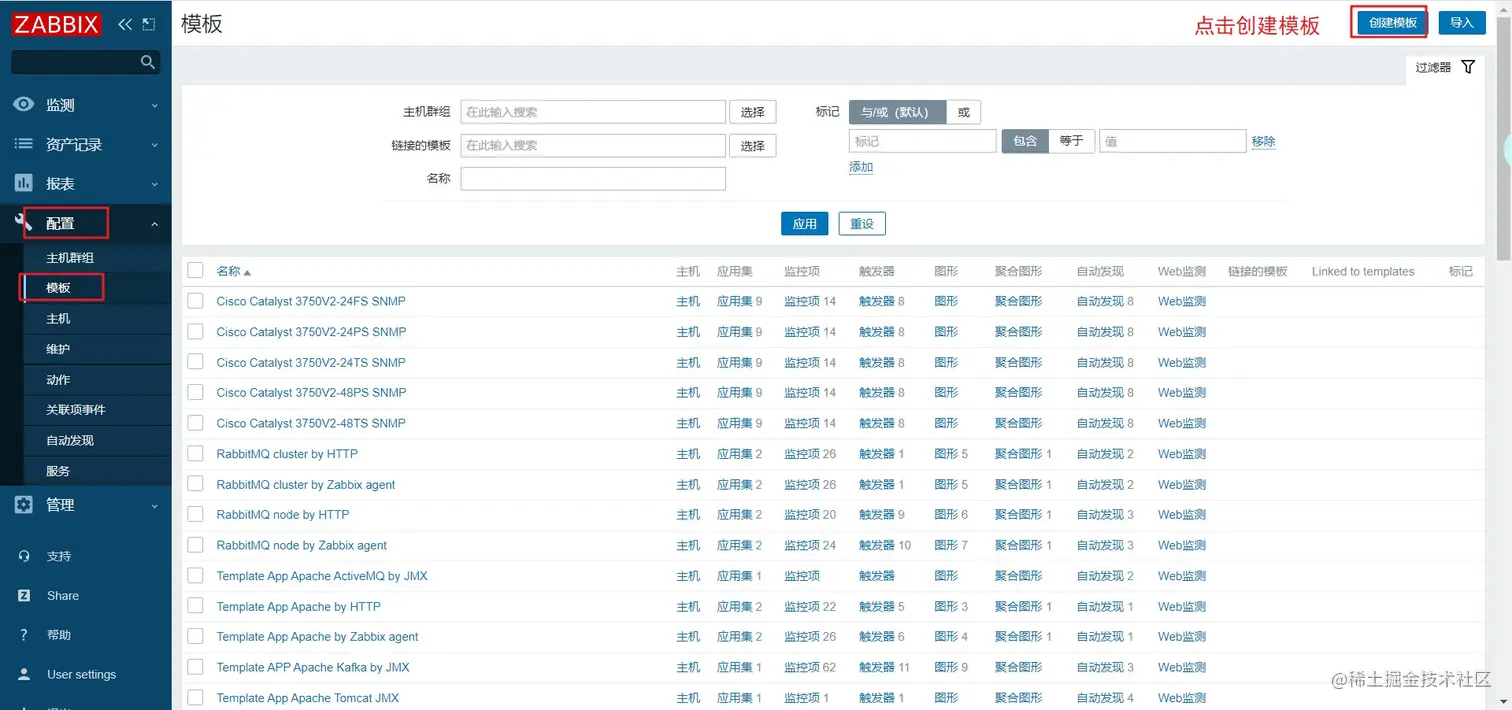This screenshot has height=710, width=1512.
Task: Click 选择 next to 主机群组
Action: click(x=752, y=113)
